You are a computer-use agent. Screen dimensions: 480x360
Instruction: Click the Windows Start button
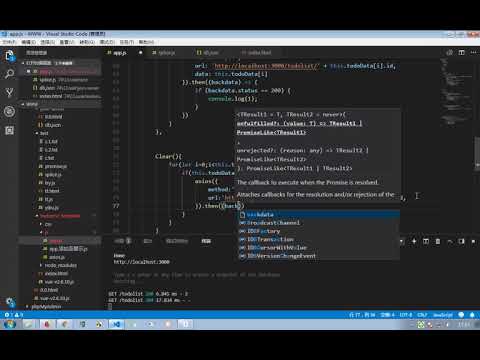10,324
